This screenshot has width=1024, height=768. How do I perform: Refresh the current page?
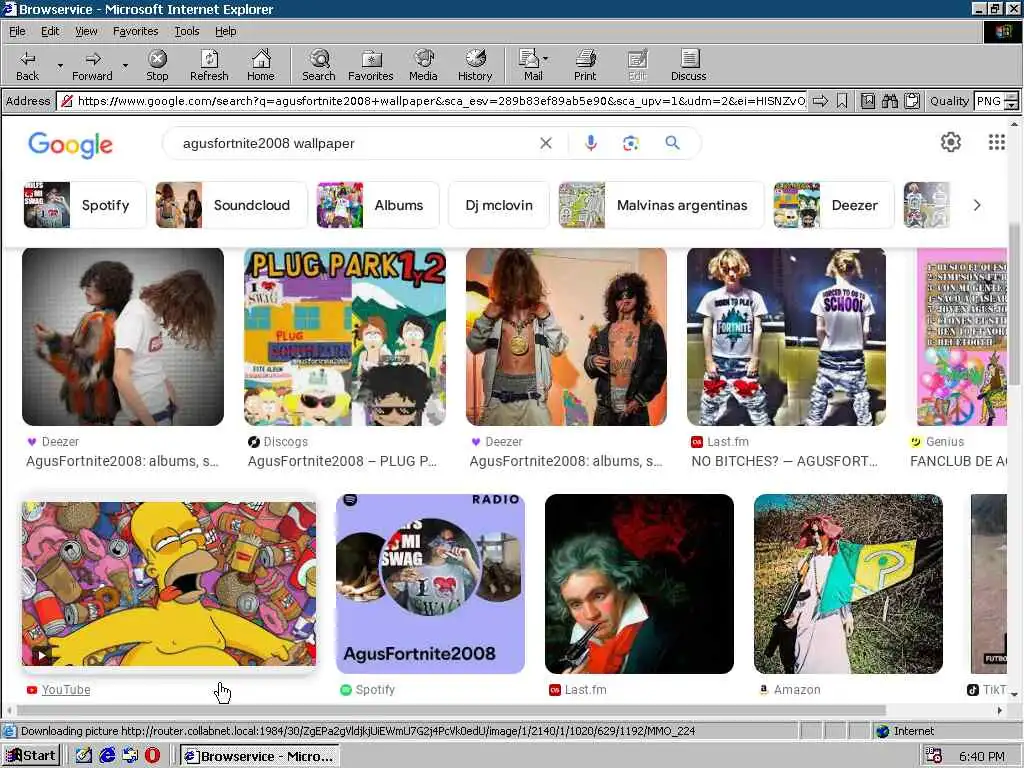(x=209, y=65)
